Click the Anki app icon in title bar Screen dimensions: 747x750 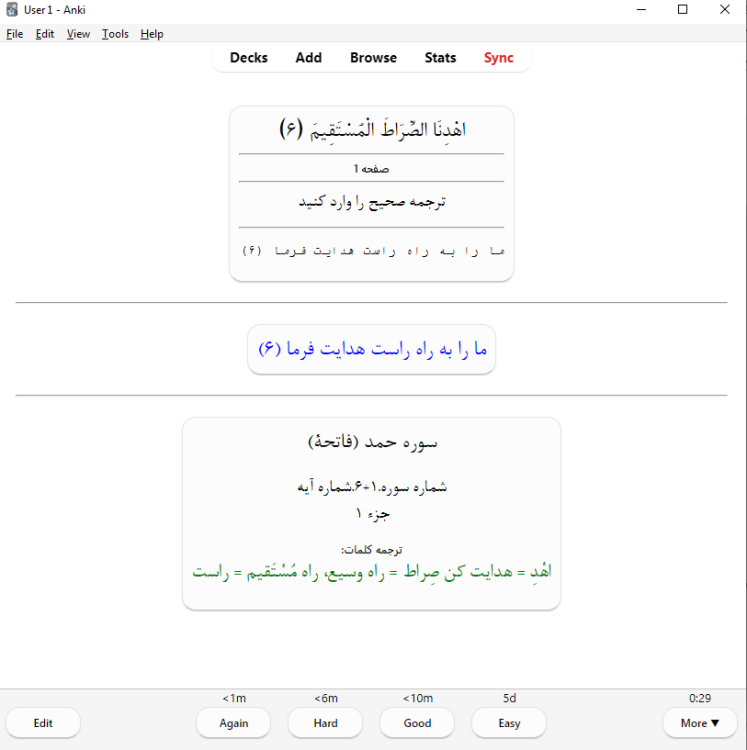(11, 10)
